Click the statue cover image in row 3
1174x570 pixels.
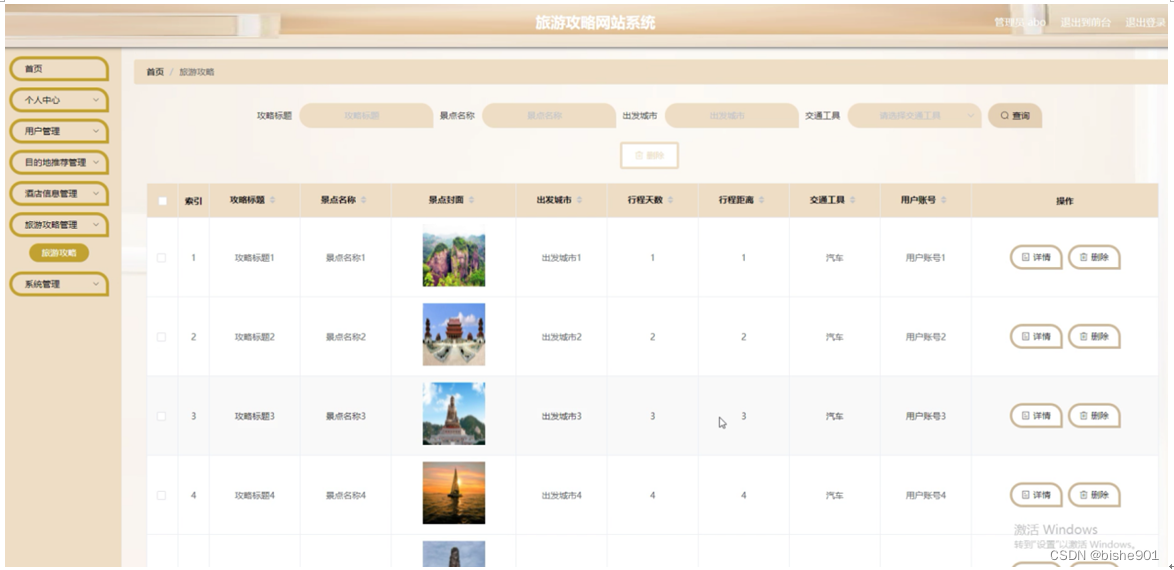point(454,414)
